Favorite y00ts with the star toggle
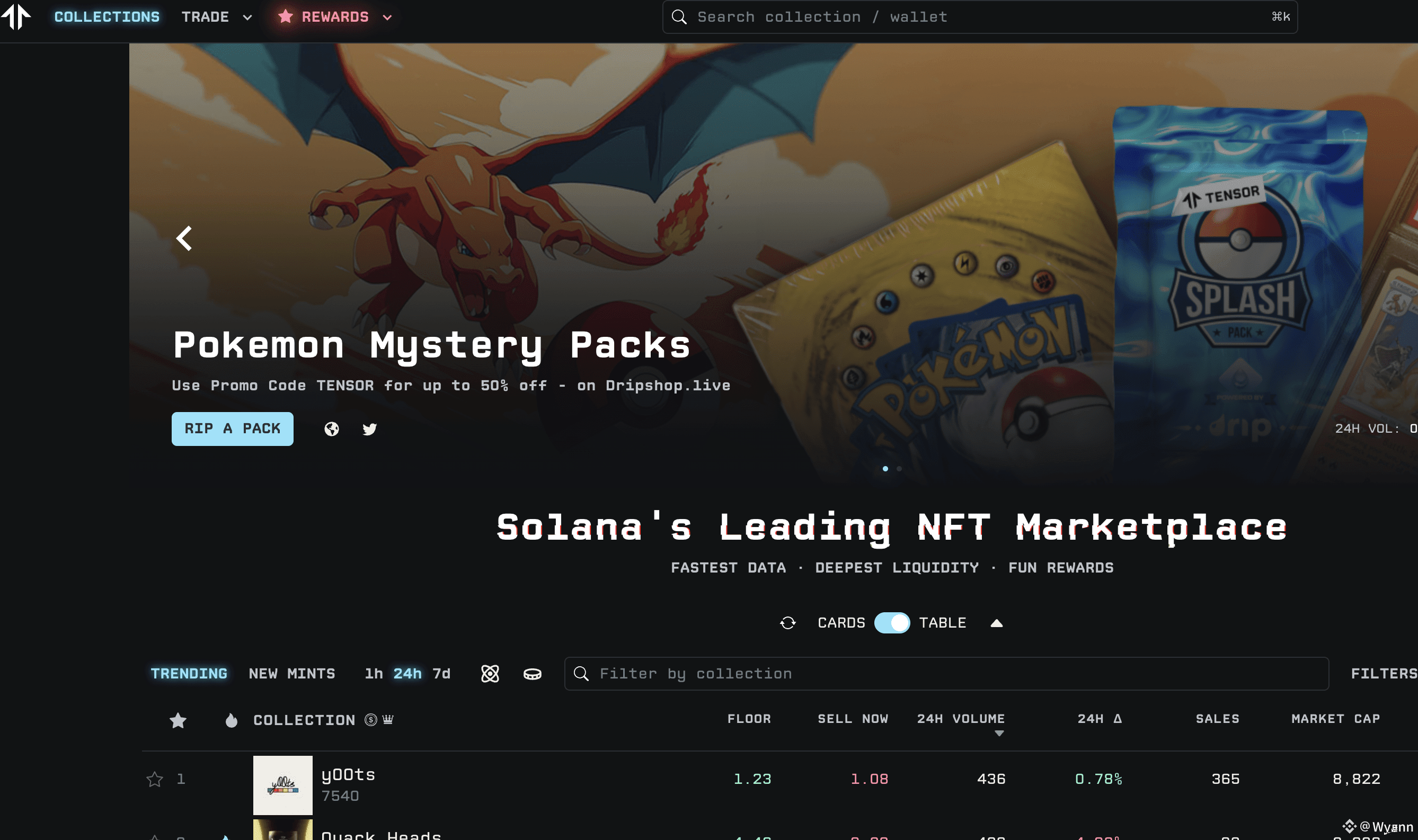Viewport: 1418px width, 840px height. (x=155, y=780)
